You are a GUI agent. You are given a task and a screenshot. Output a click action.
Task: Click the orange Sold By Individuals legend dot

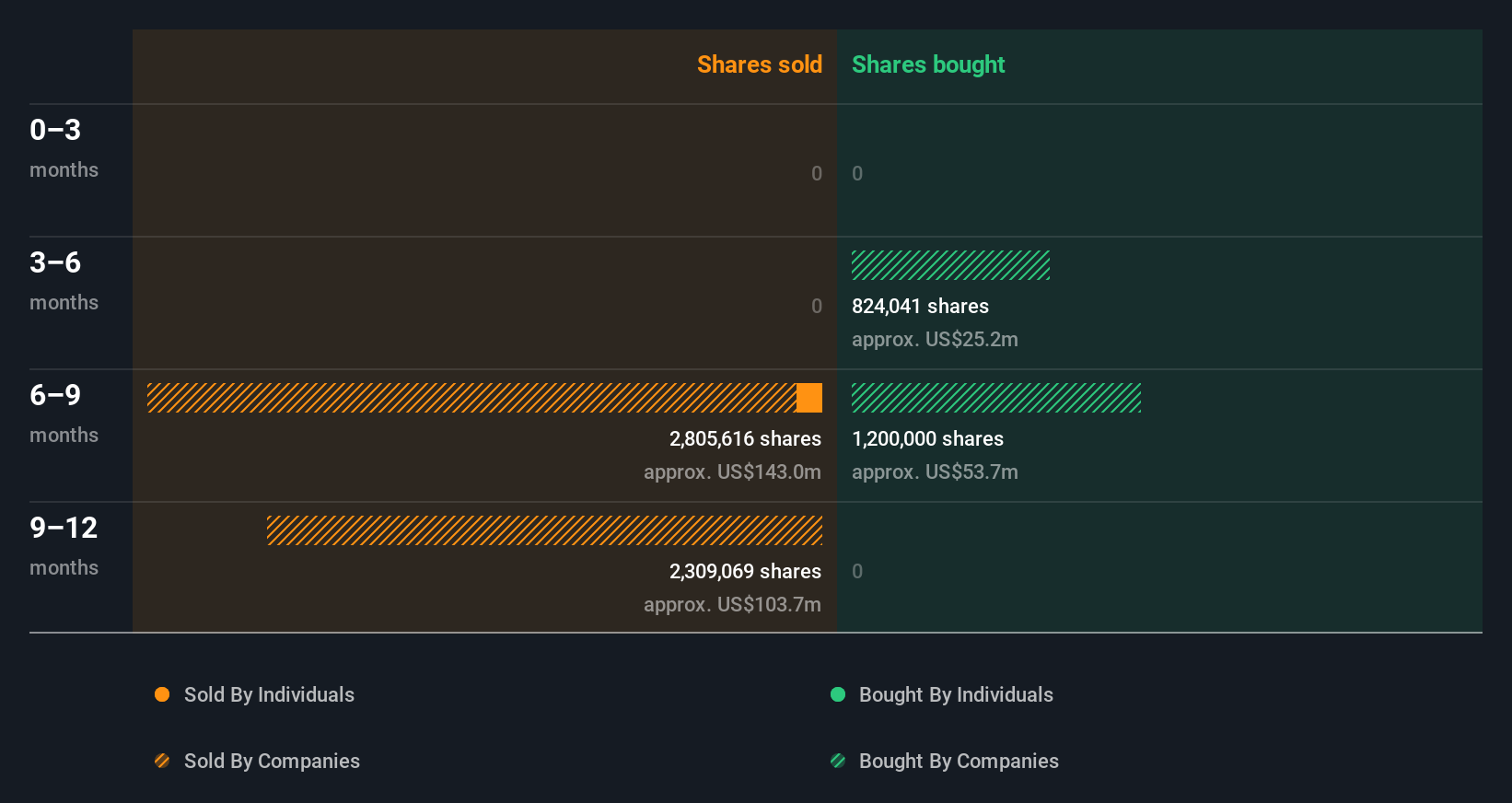(162, 694)
